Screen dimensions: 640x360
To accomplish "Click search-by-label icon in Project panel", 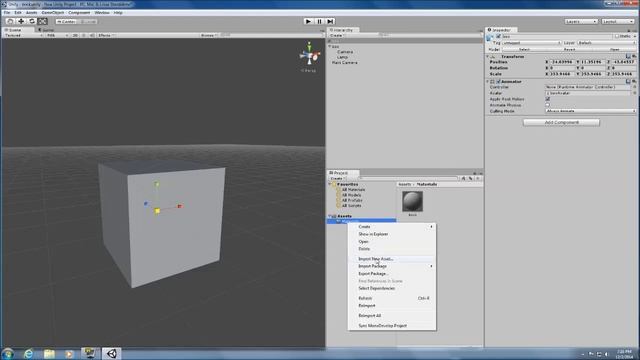I will click(471, 178).
